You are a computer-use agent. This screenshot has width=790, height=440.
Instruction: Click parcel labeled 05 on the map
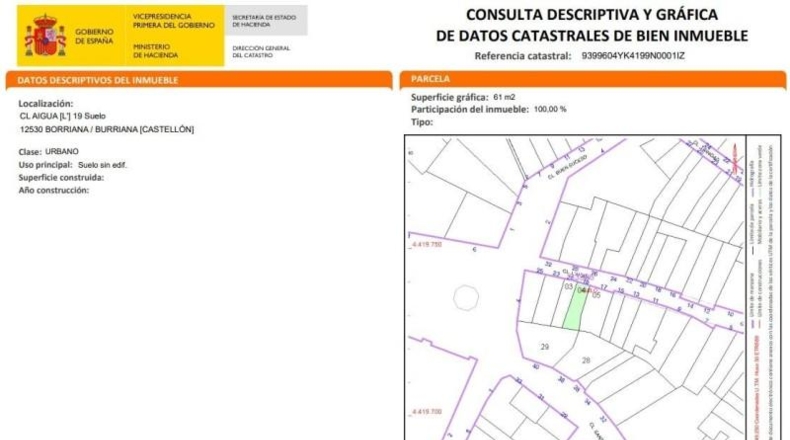click(596, 295)
